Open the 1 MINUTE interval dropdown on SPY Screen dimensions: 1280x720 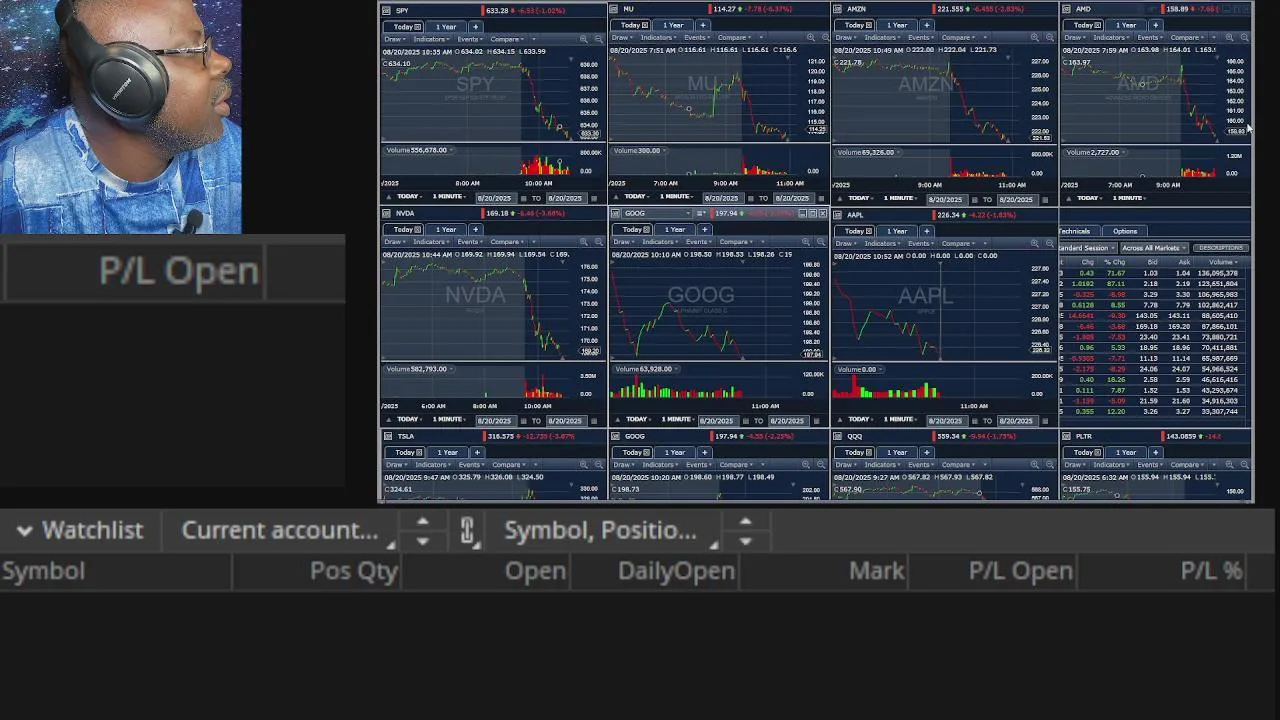(448, 197)
